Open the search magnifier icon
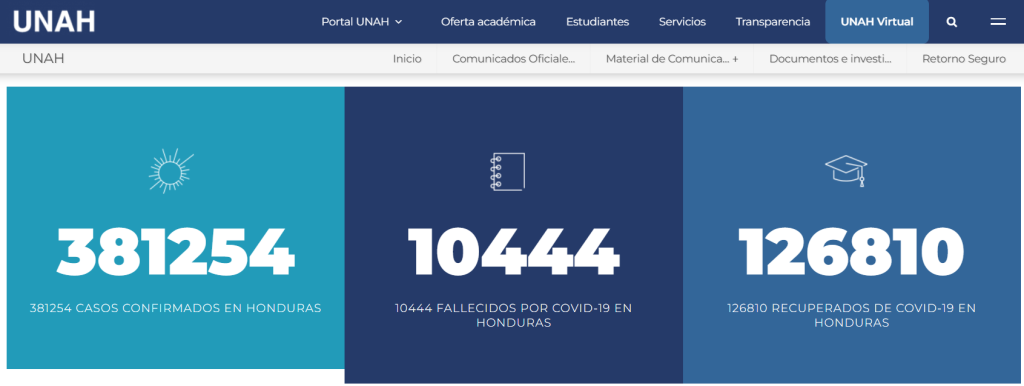The image size is (1024, 386). (x=952, y=22)
